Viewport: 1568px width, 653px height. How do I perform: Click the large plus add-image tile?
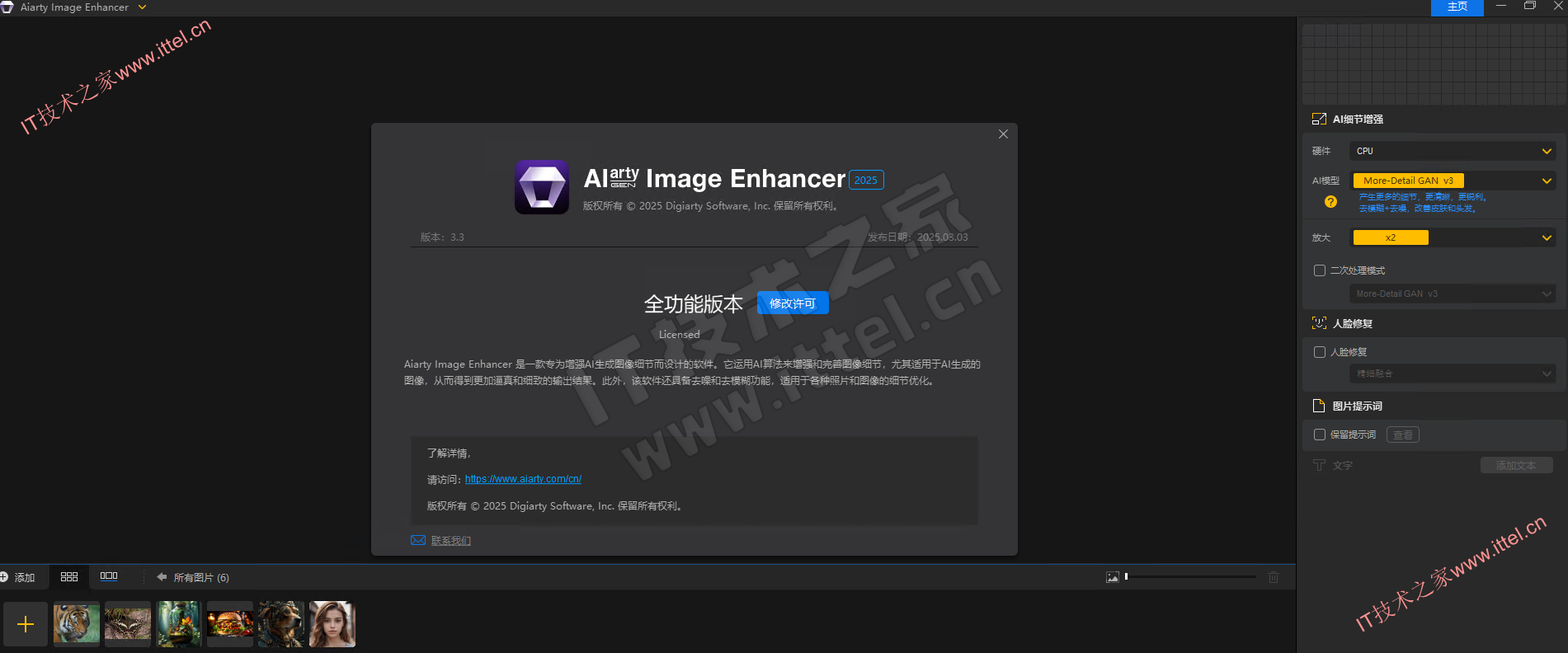click(26, 624)
